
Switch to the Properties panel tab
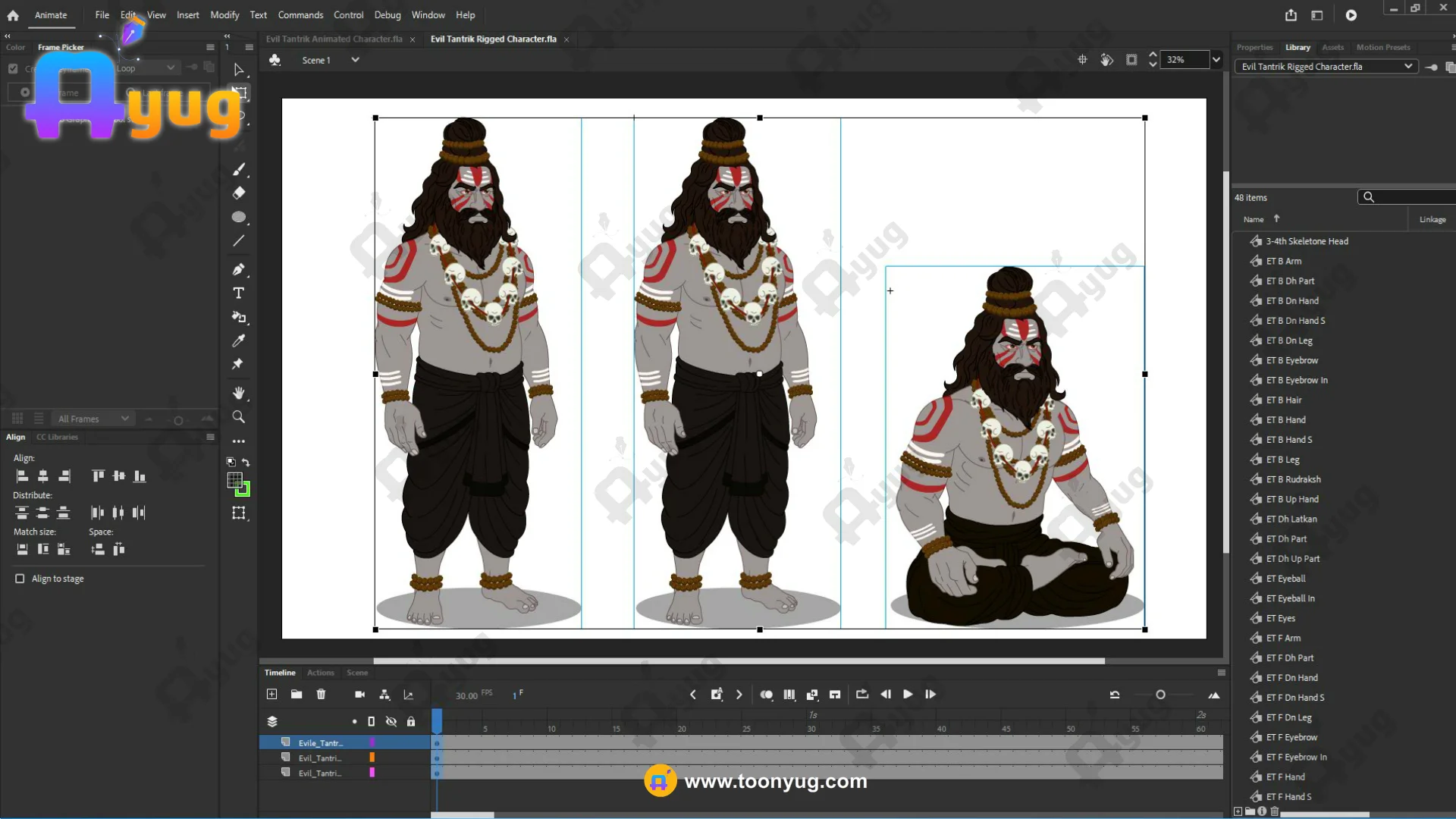[1254, 47]
